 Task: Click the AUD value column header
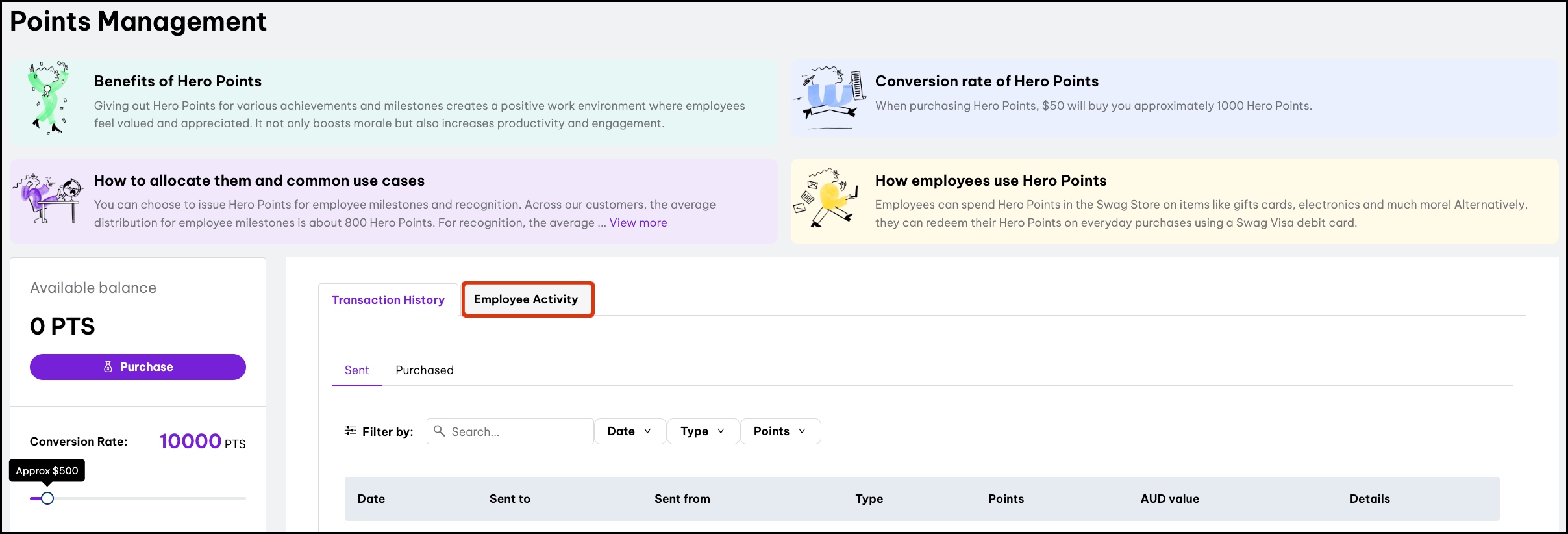point(1169,499)
